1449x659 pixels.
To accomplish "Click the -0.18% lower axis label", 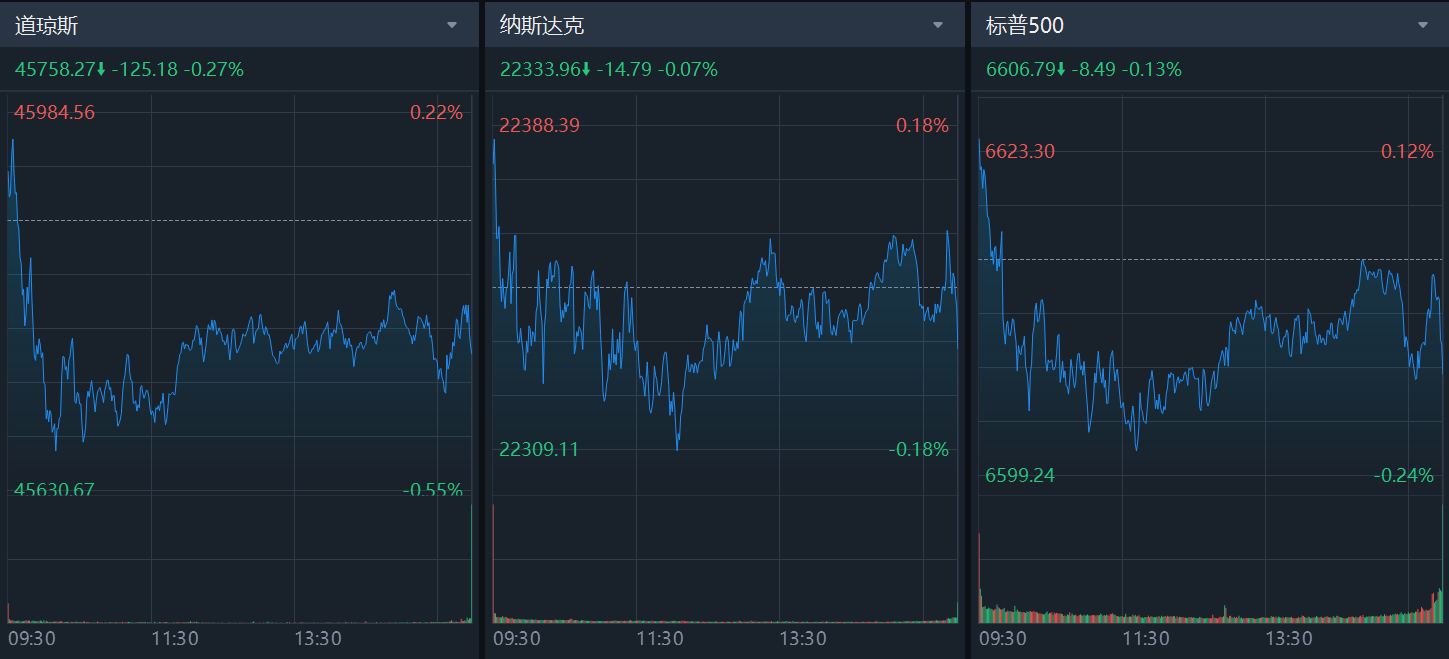I will [x=919, y=449].
